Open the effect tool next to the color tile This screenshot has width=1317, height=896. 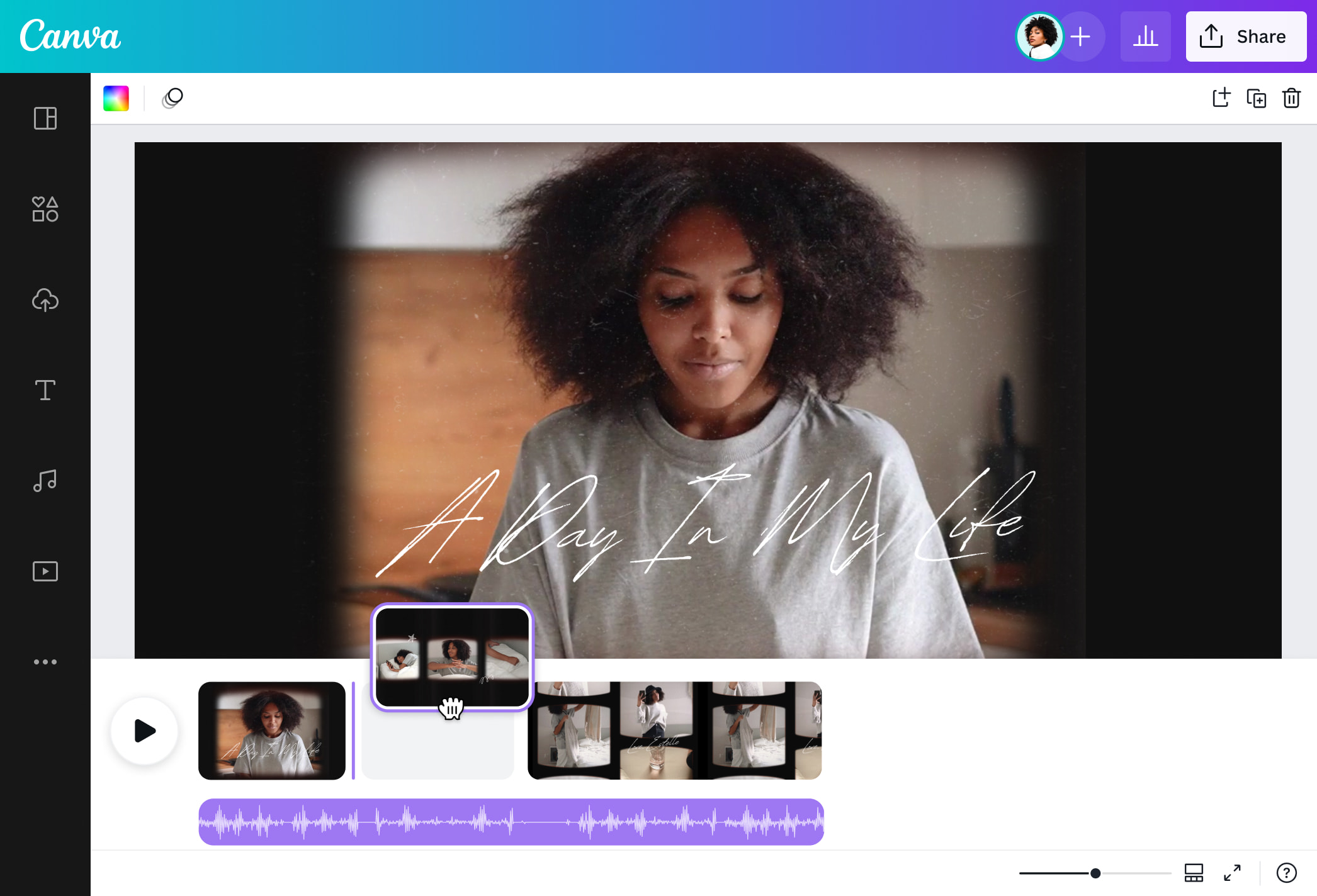[x=172, y=98]
